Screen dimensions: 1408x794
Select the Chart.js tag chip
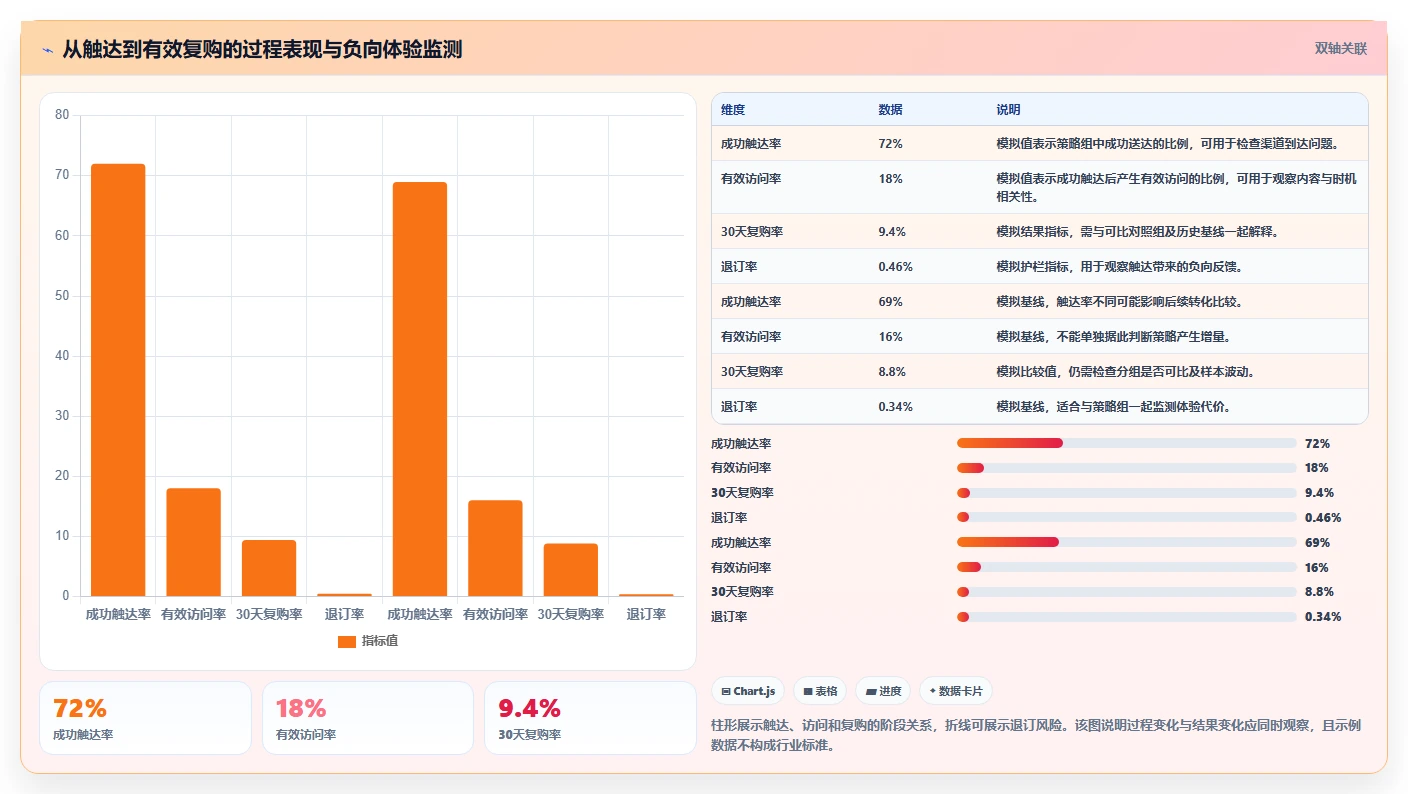point(748,691)
